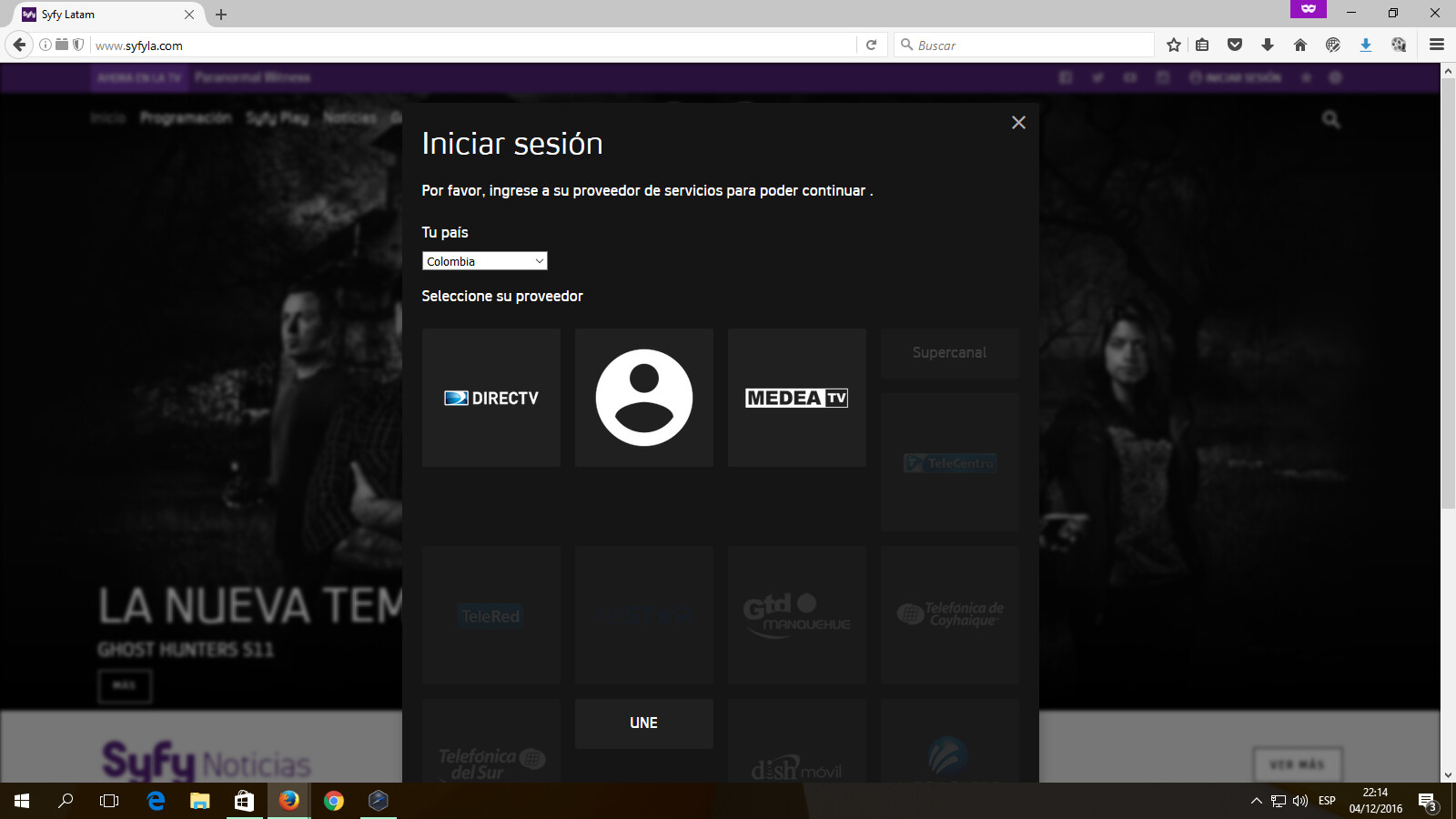The height and width of the screenshot is (819, 1456).
Task: Select DIRECTV as provider
Action: [x=491, y=398]
